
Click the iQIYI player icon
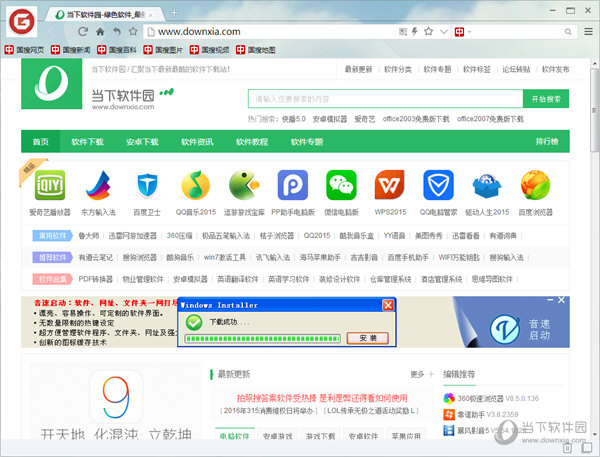click(50, 185)
